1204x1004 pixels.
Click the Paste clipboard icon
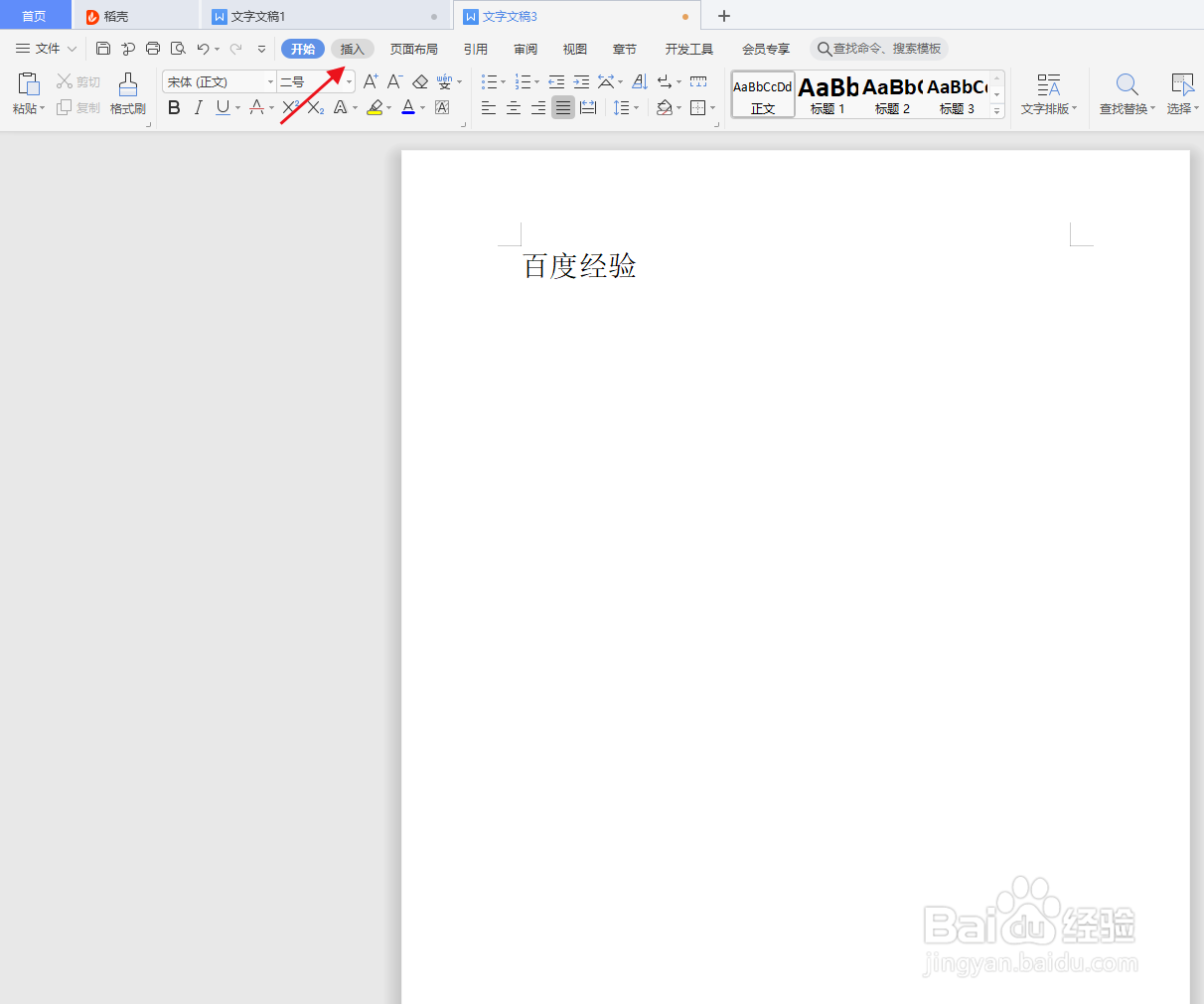pos(29,84)
